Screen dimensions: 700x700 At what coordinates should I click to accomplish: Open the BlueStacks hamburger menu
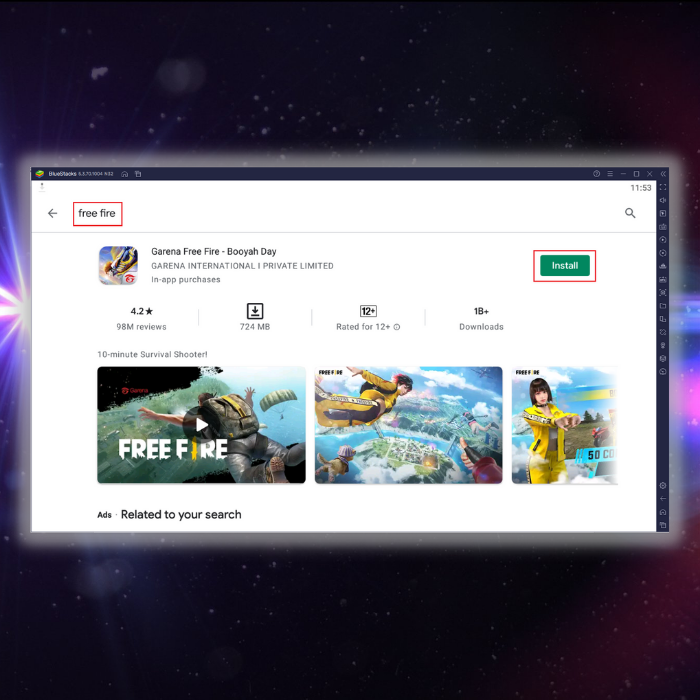[x=610, y=174]
